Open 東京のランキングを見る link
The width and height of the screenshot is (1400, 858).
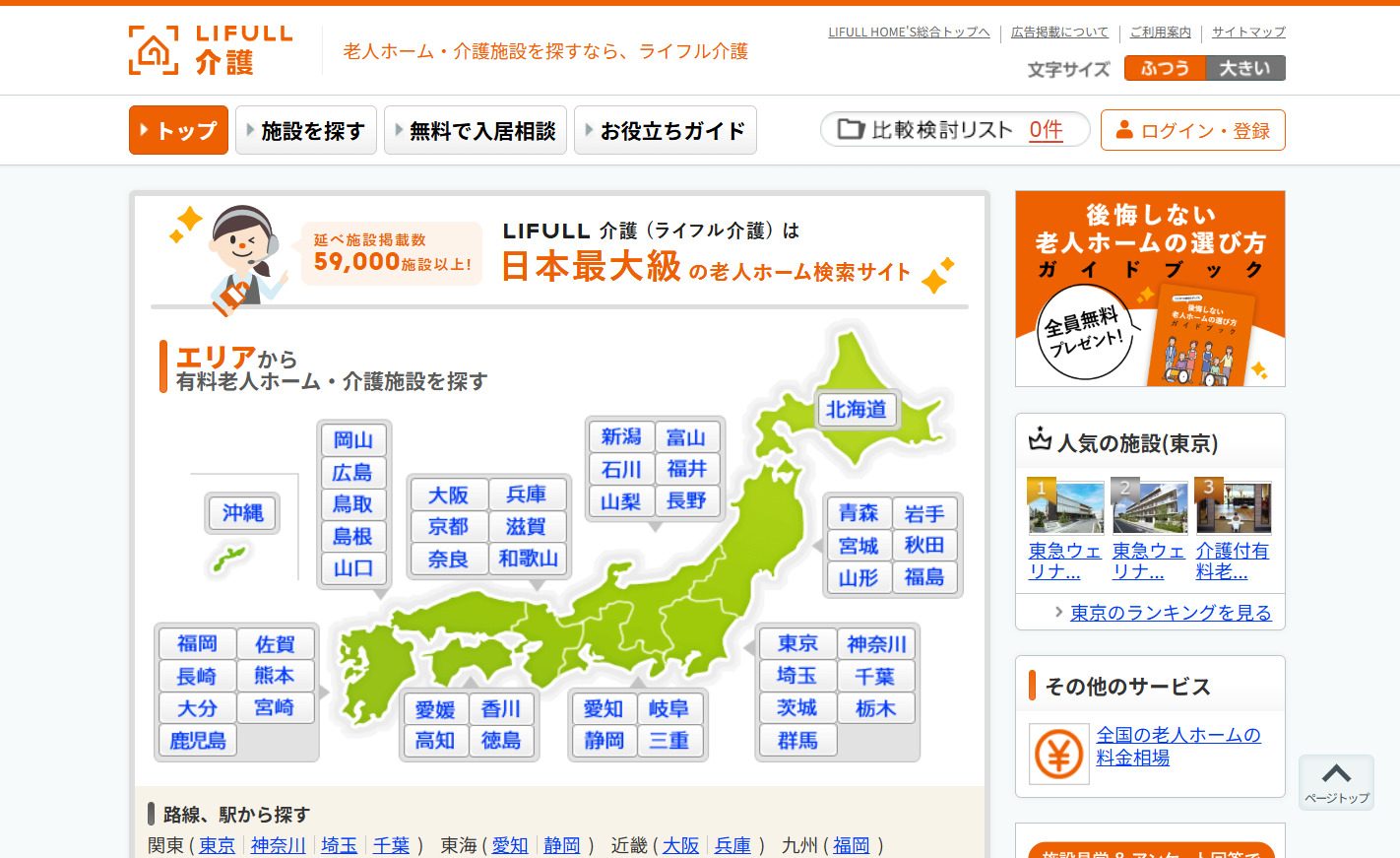[1171, 613]
